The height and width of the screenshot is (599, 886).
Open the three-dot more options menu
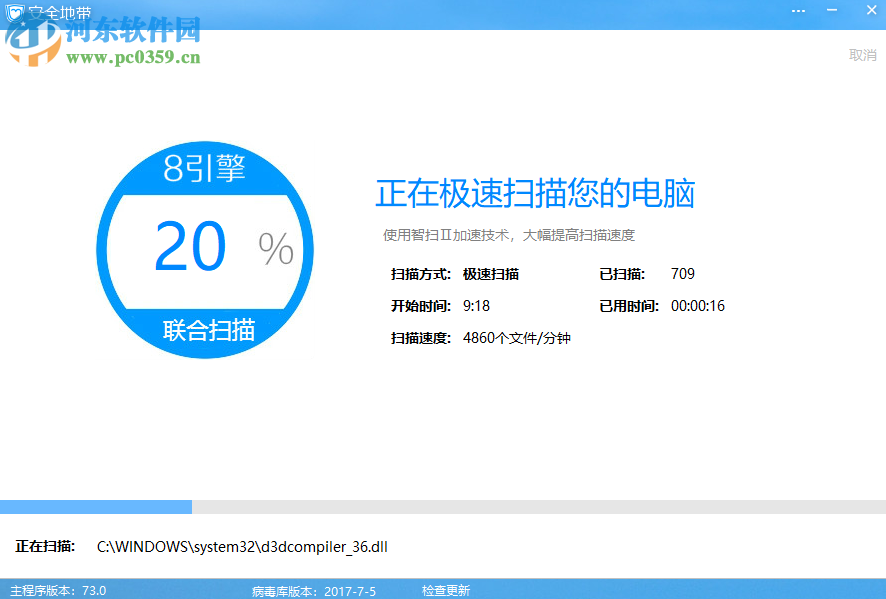[798, 11]
